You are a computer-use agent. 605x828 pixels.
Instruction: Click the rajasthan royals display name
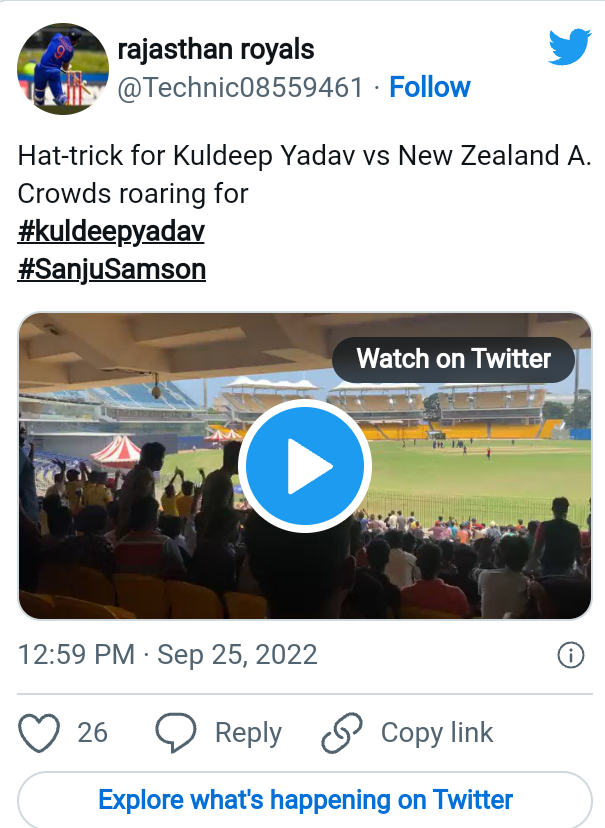pyautogui.click(x=216, y=49)
